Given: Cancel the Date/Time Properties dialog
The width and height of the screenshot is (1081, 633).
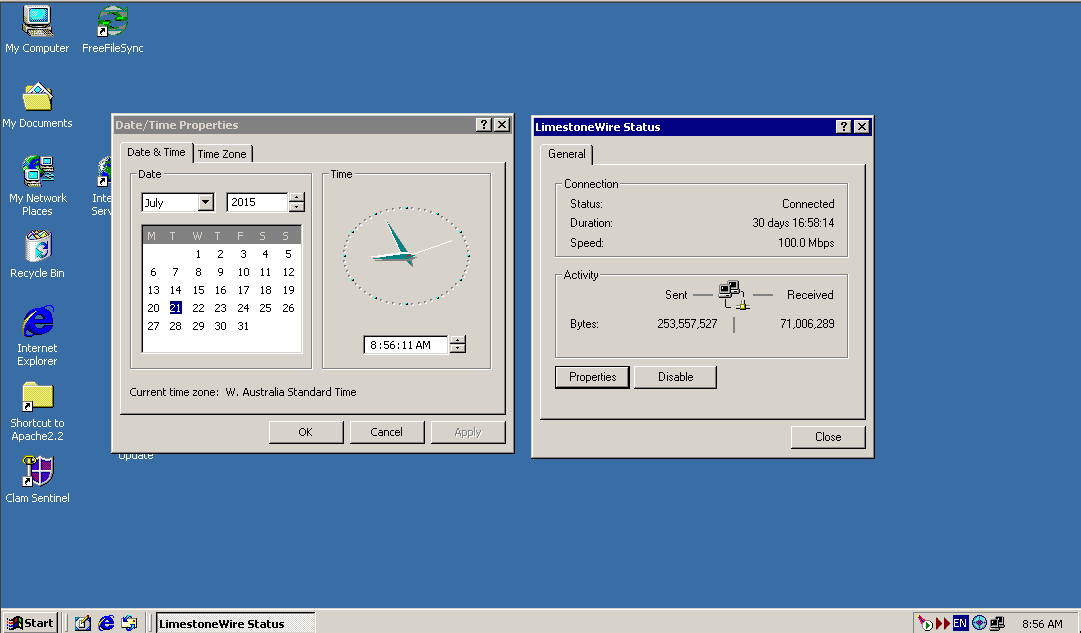Looking at the screenshot, I should point(386,432).
